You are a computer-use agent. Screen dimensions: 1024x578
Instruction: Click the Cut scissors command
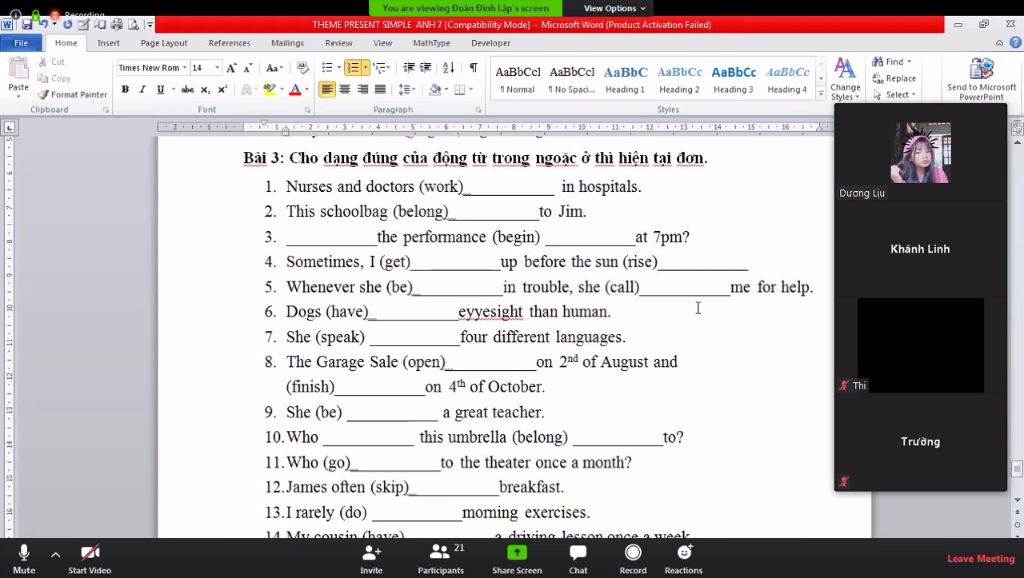[51, 61]
